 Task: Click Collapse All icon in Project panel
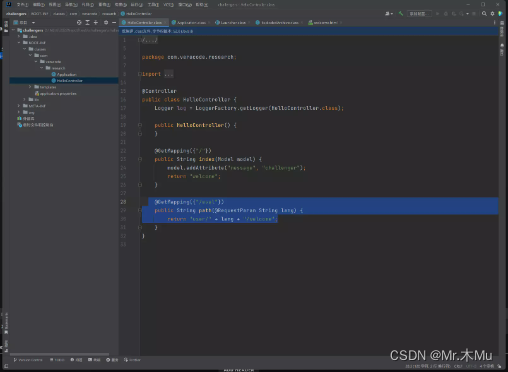[96, 22]
